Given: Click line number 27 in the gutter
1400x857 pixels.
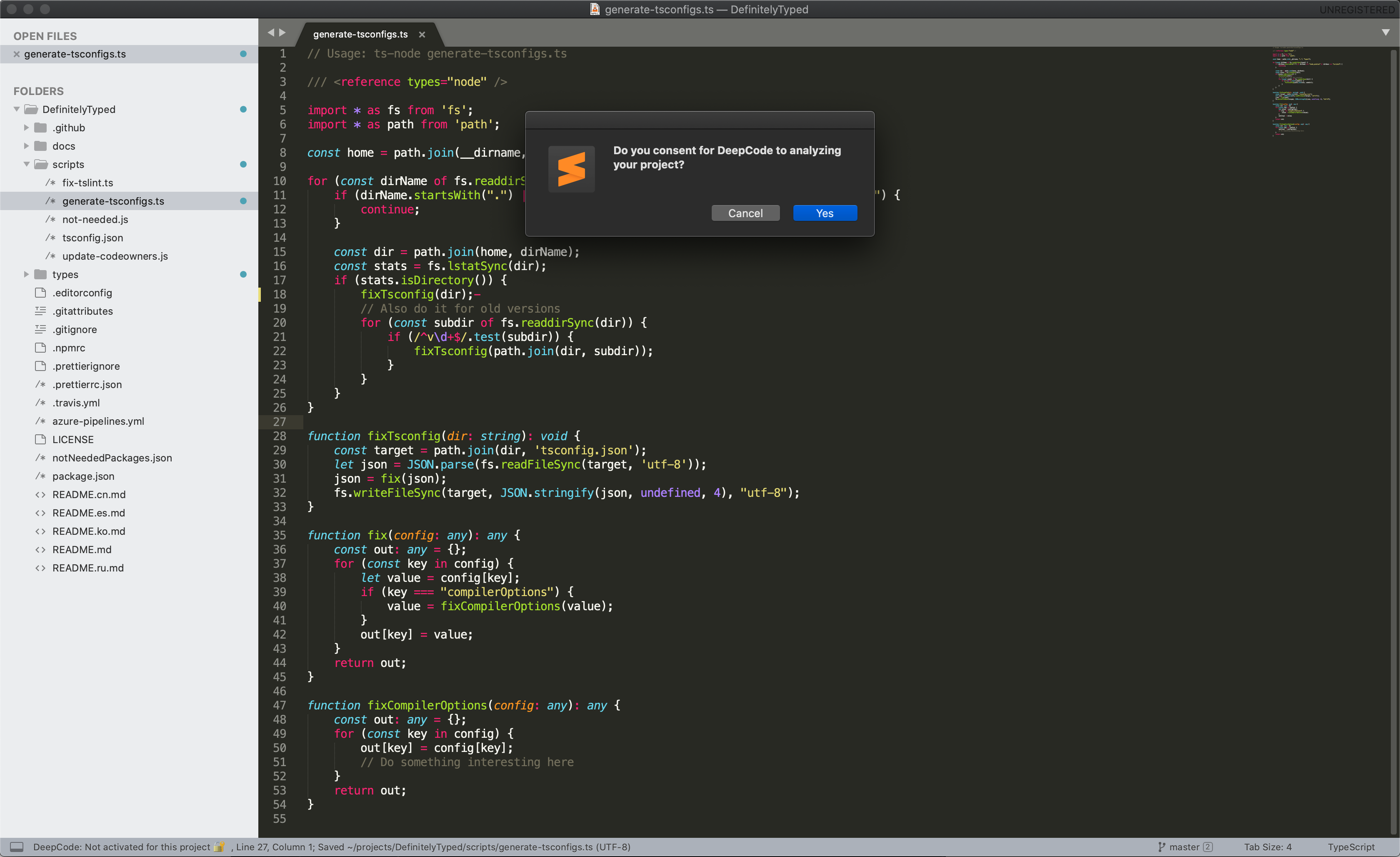Looking at the screenshot, I should click(280, 422).
